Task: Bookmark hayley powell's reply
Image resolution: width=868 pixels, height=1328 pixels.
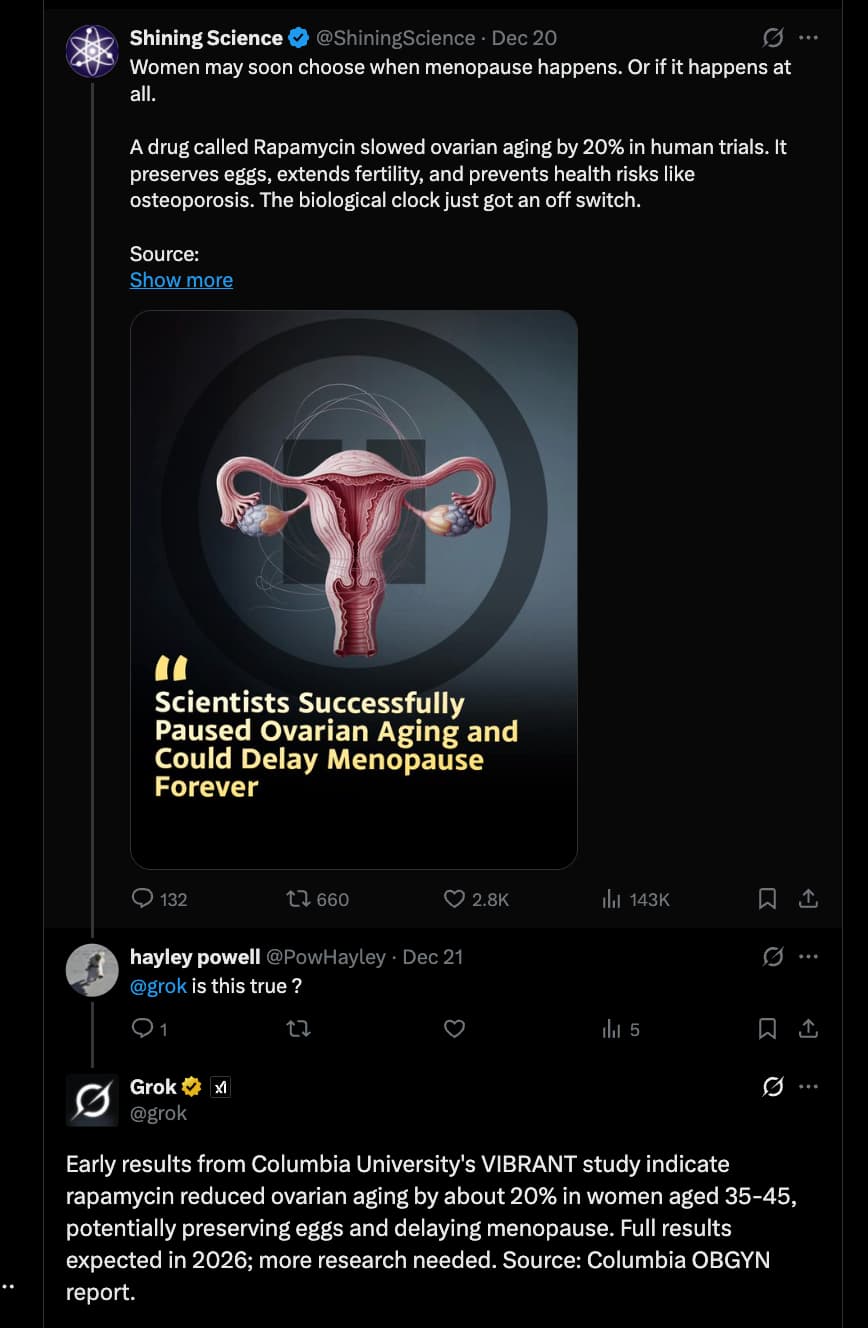Action: (767, 1028)
